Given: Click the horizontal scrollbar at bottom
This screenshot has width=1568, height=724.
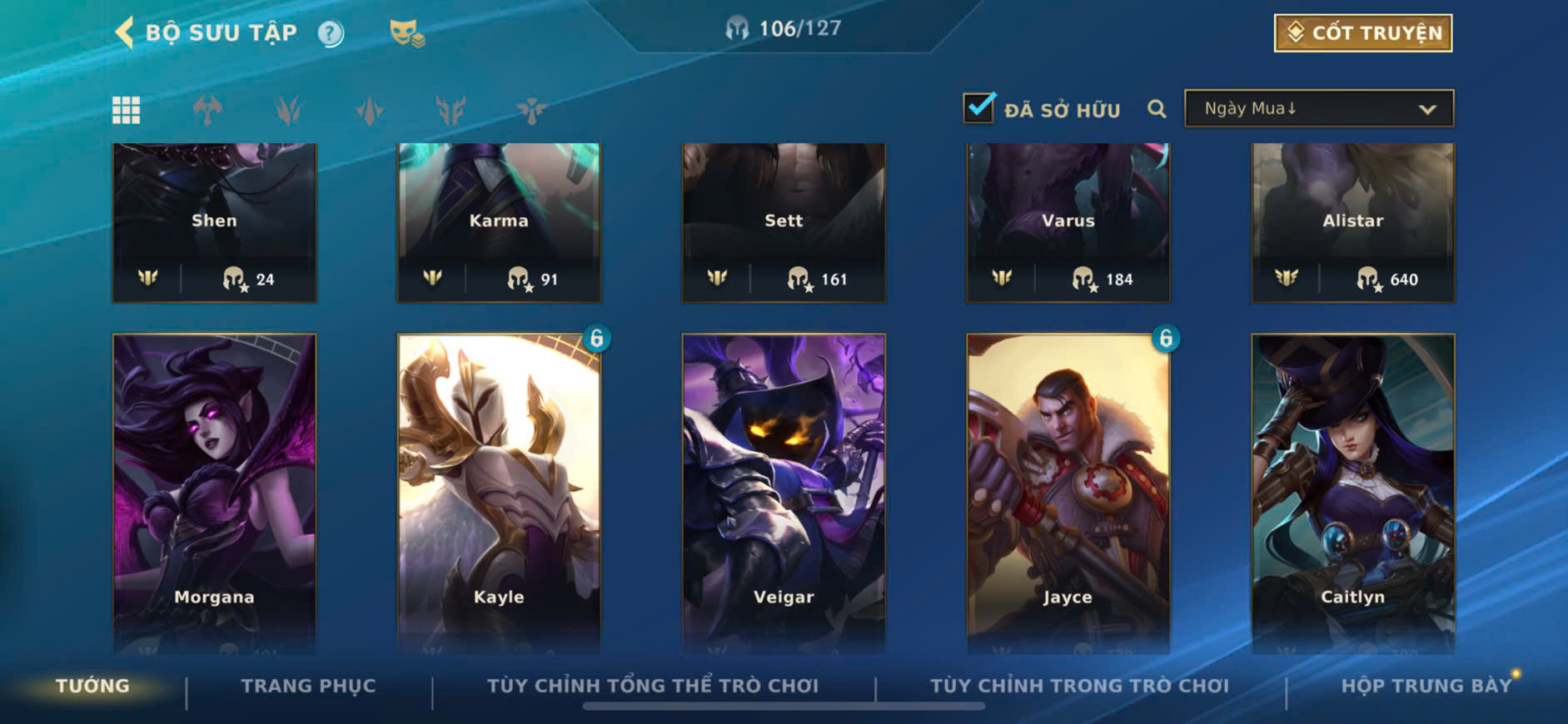Looking at the screenshot, I should 784,707.
